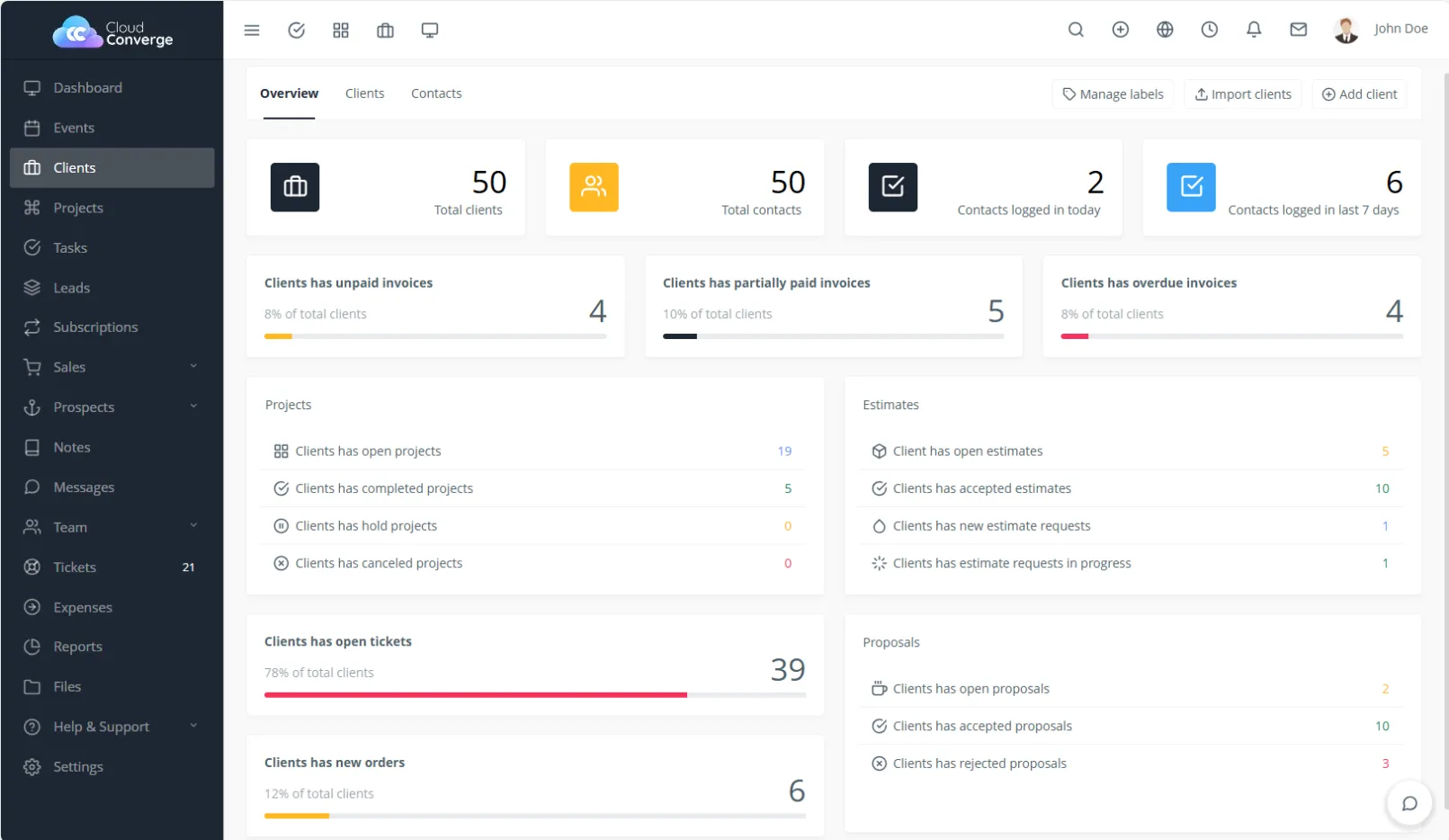Open the language globe icon

(1165, 30)
